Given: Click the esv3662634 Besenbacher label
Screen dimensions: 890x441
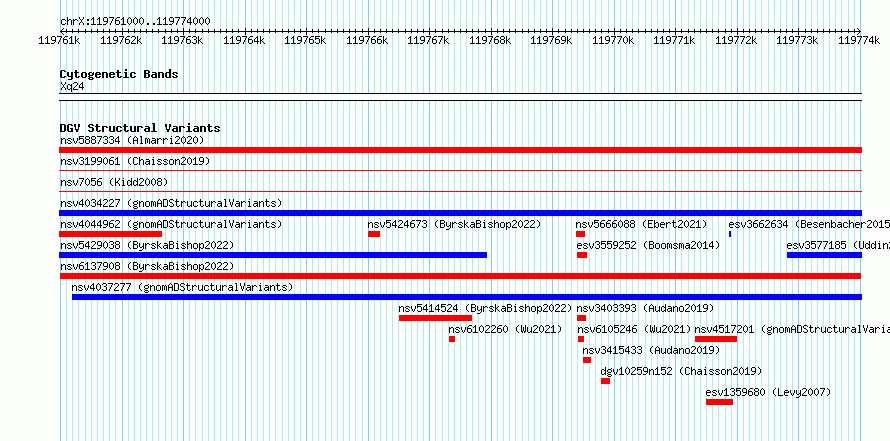Looking at the screenshot, I should point(809,224).
